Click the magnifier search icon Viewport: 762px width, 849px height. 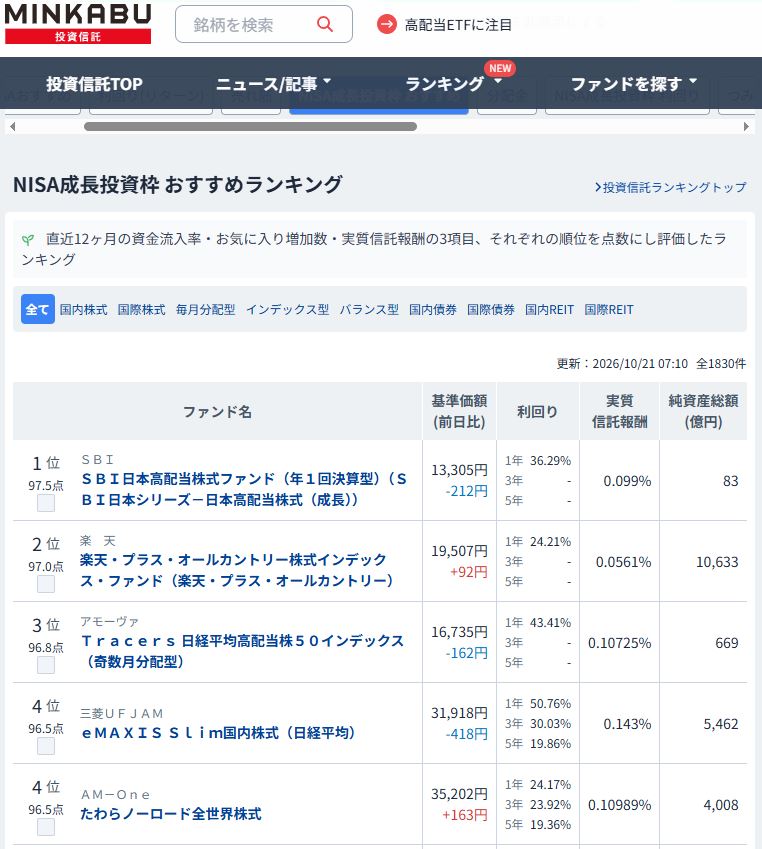pyautogui.click(x=324, y=24)
